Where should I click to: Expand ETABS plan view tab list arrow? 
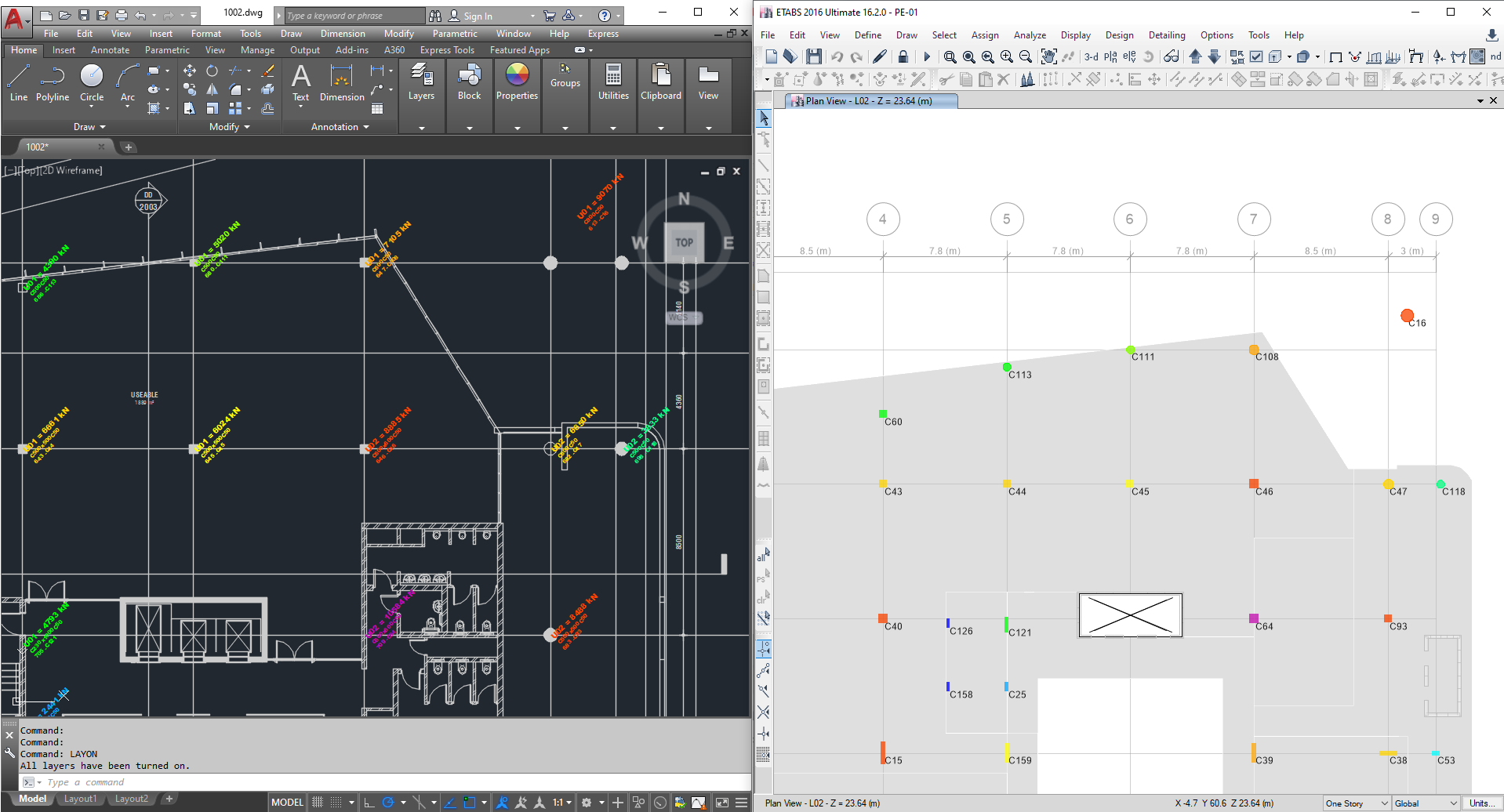click(x=1480, y=100)
